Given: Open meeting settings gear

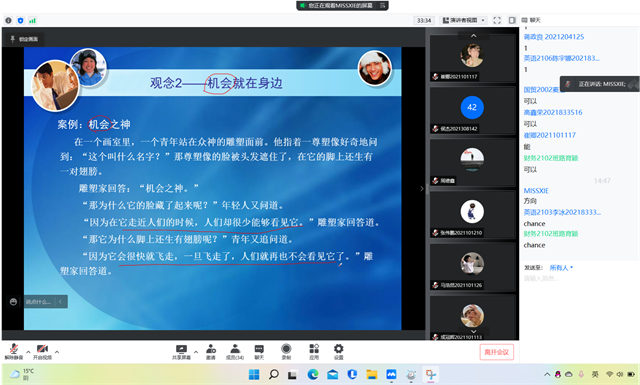Looking at the screenshot, I should point(338,352).
